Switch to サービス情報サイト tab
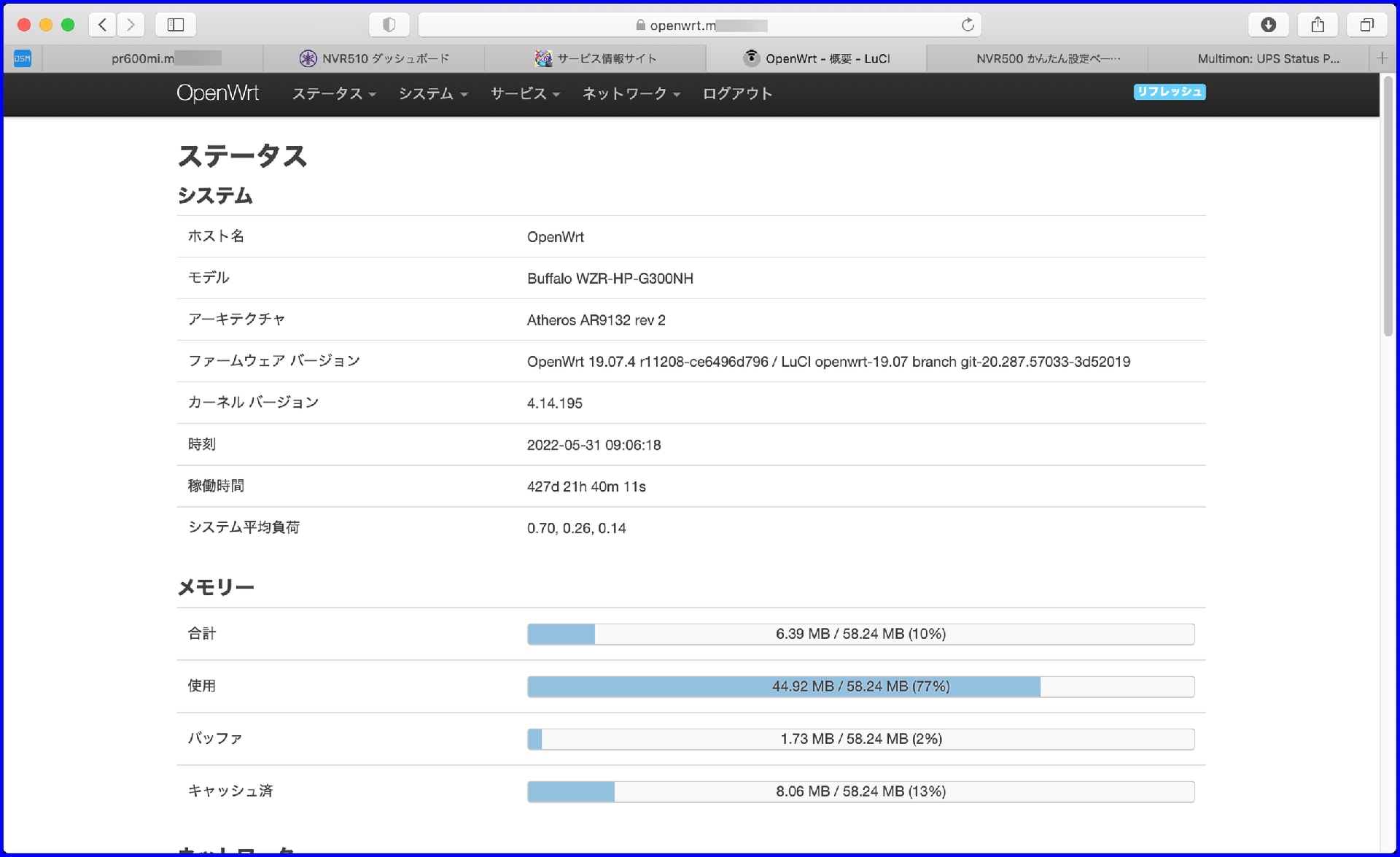Image resolution: width=1400 pixels, height=857 pixels. click(595, 58)
